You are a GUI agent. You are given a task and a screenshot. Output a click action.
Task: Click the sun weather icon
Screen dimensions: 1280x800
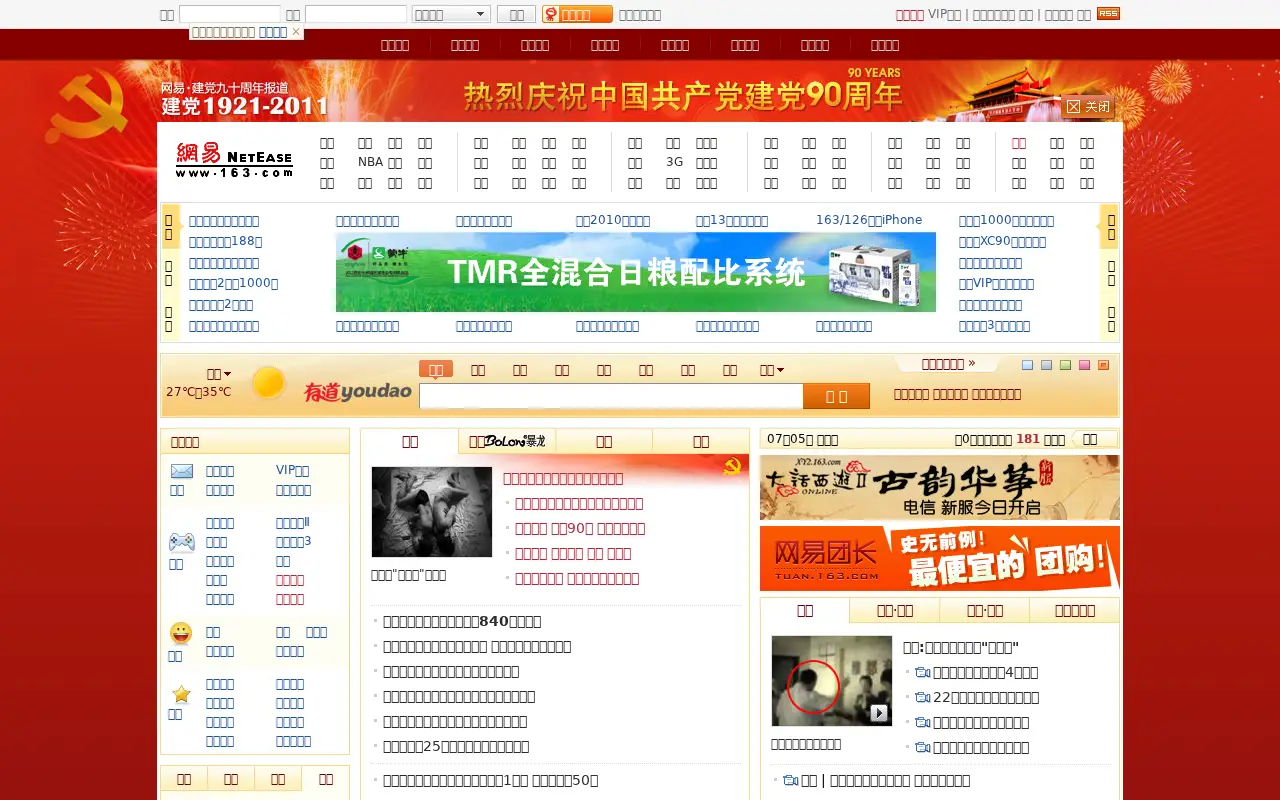(x=268, y=383)
